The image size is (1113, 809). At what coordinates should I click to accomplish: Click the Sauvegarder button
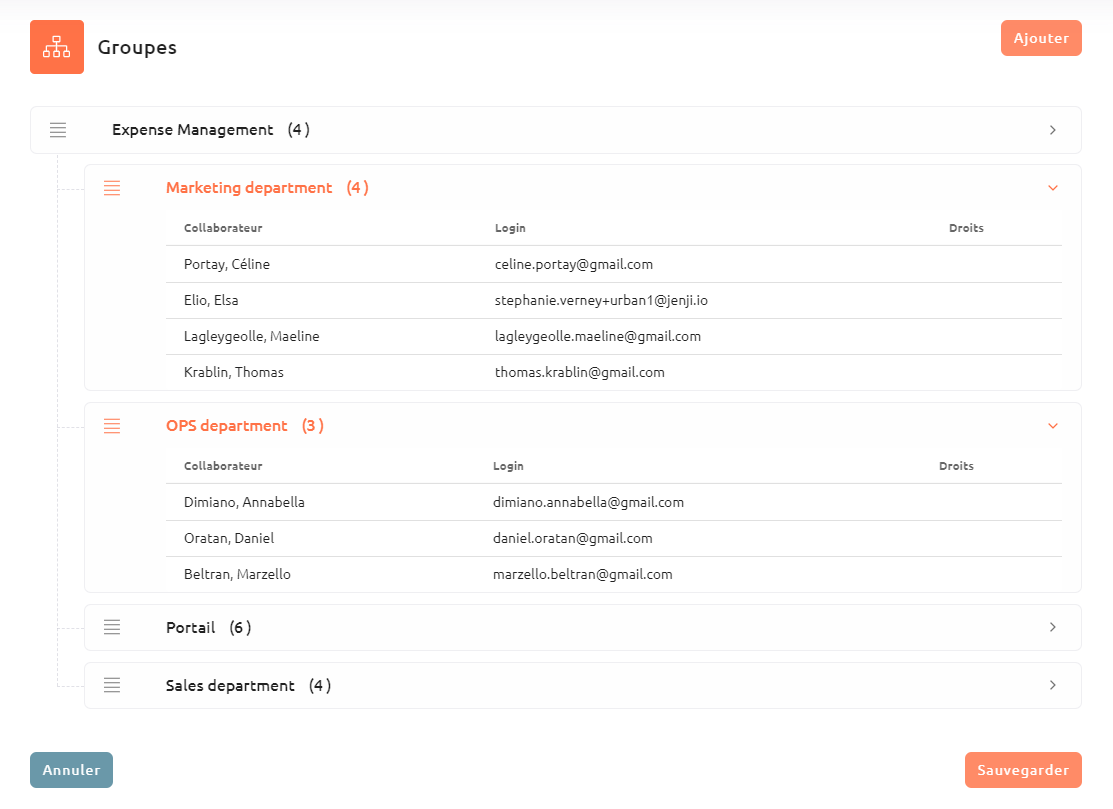1023,770
